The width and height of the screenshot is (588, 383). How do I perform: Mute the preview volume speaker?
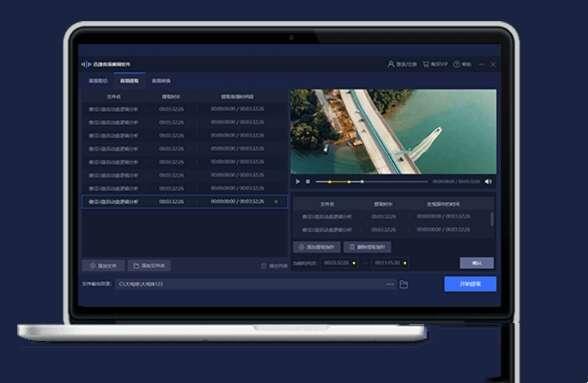[488, 182]
